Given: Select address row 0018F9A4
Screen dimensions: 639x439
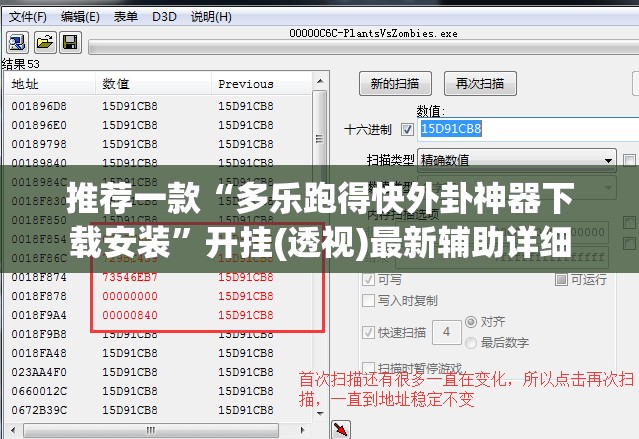Looking at the screenshot, I should [158, 315].
